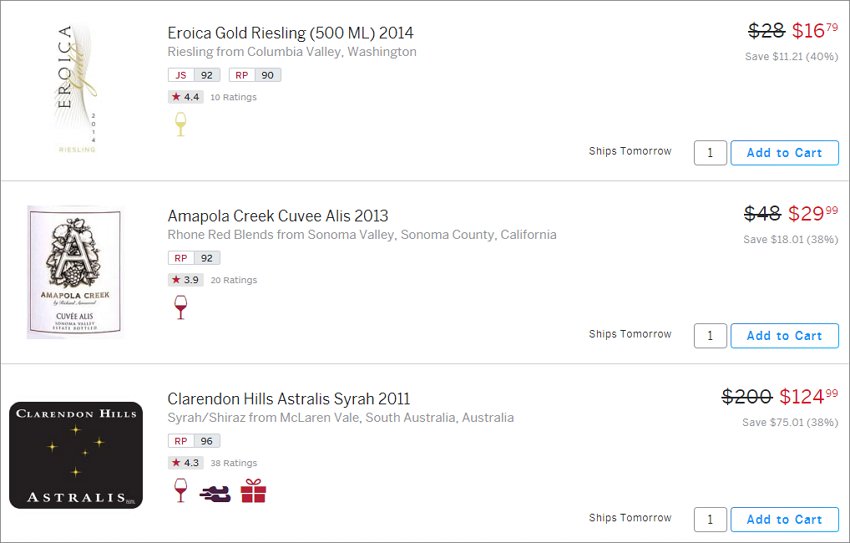The height and width of the screenshot is (543, 850).
Task: Click the RP 96 rating badge
Action: (194, 441)
